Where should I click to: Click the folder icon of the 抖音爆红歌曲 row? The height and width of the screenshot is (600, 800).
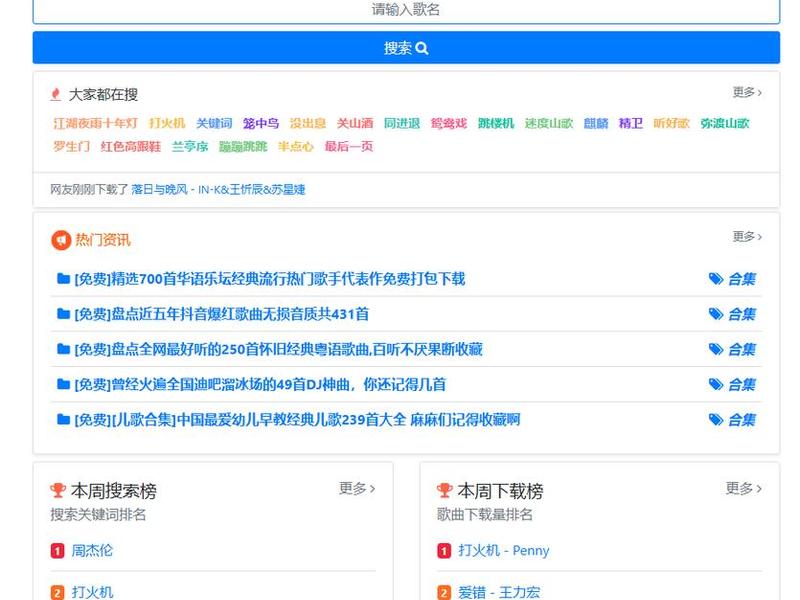pos(63,314)
